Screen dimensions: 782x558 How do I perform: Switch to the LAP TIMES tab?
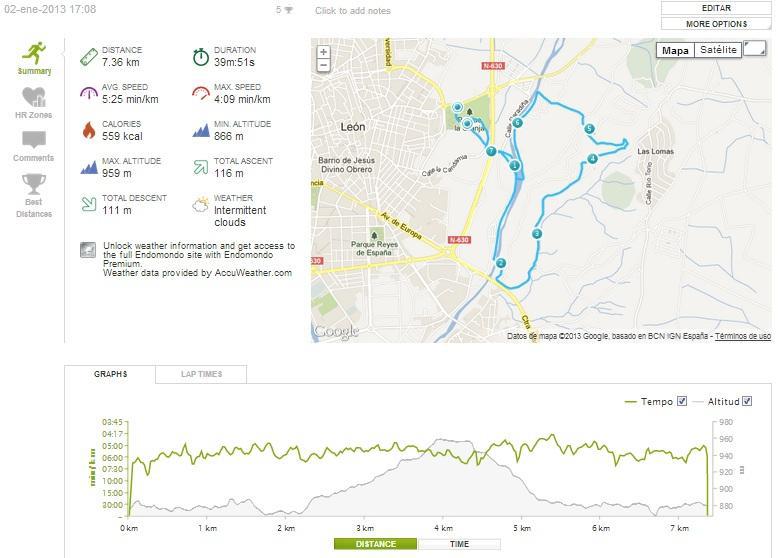coord(201,374)
